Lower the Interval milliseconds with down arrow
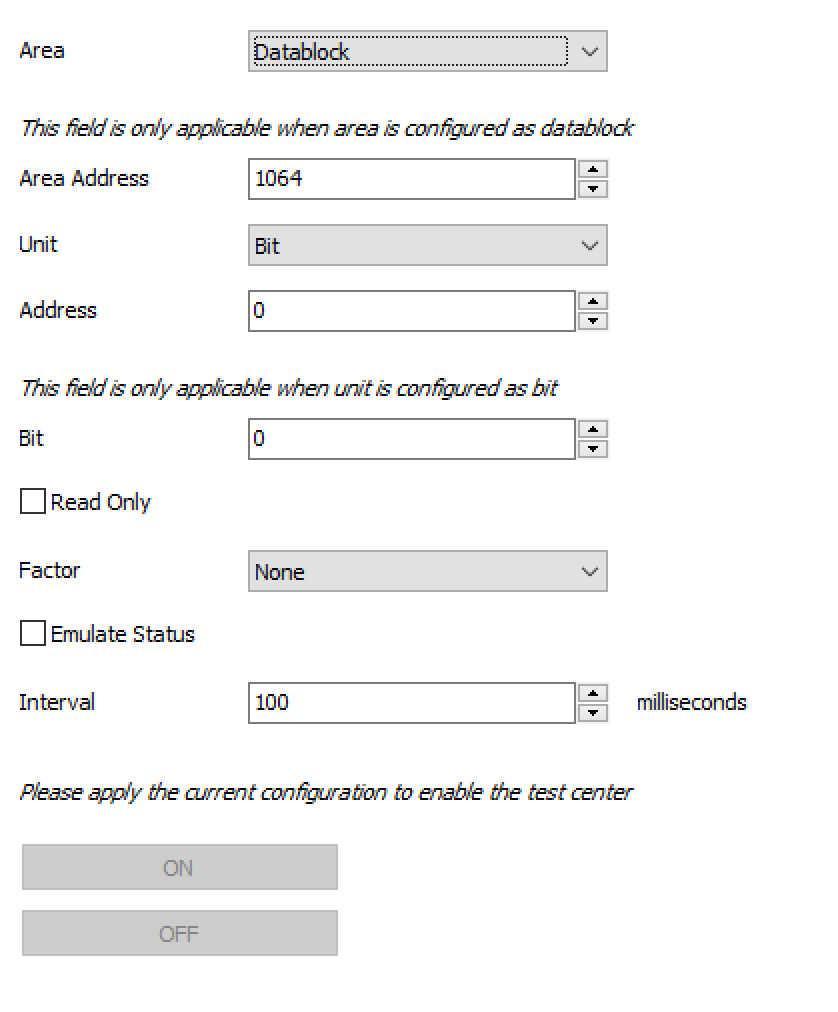Viewport: 838px width, 1012px height. tap(593, 713)
